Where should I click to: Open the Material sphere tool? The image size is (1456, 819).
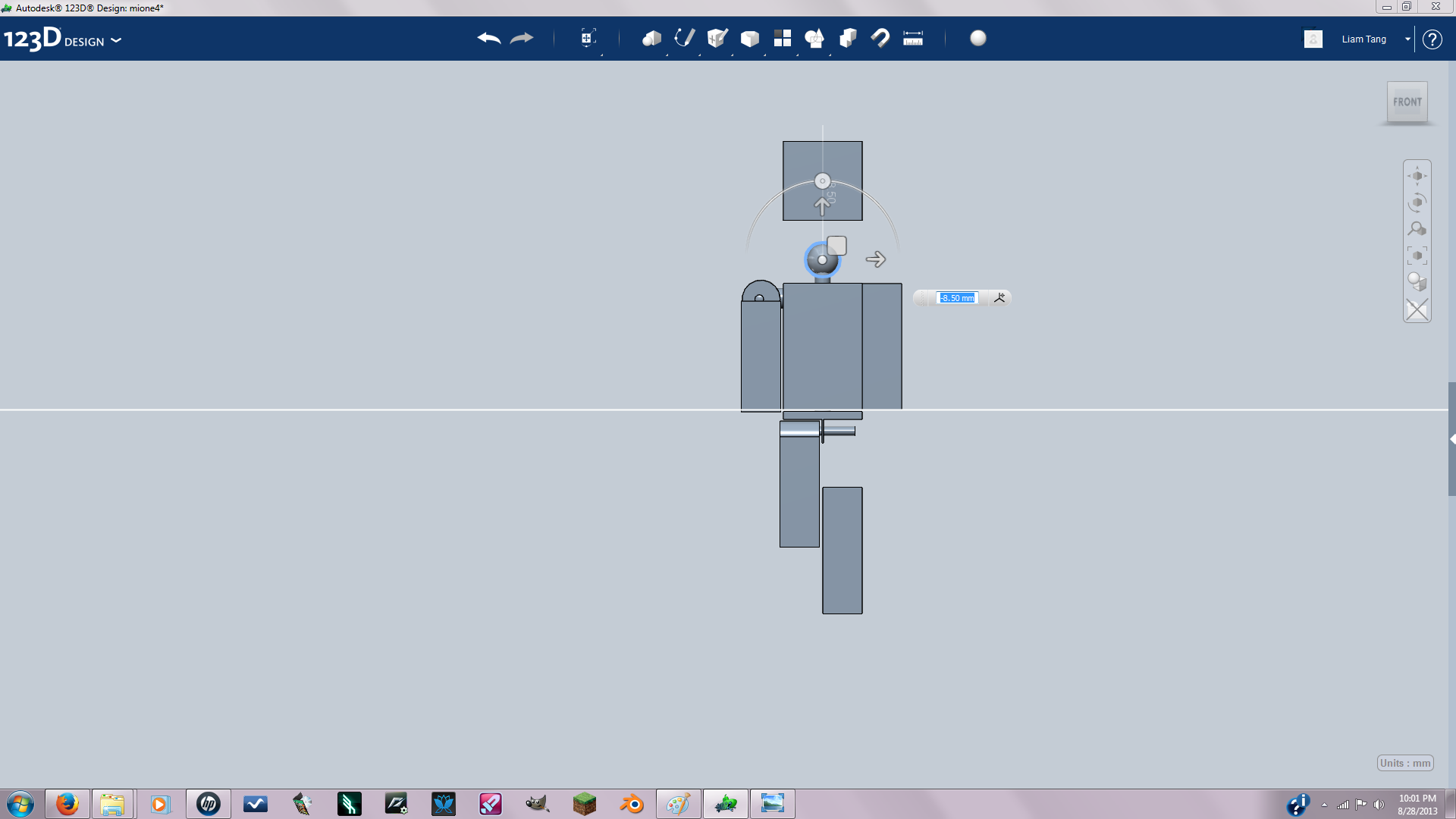coord(978,38)
